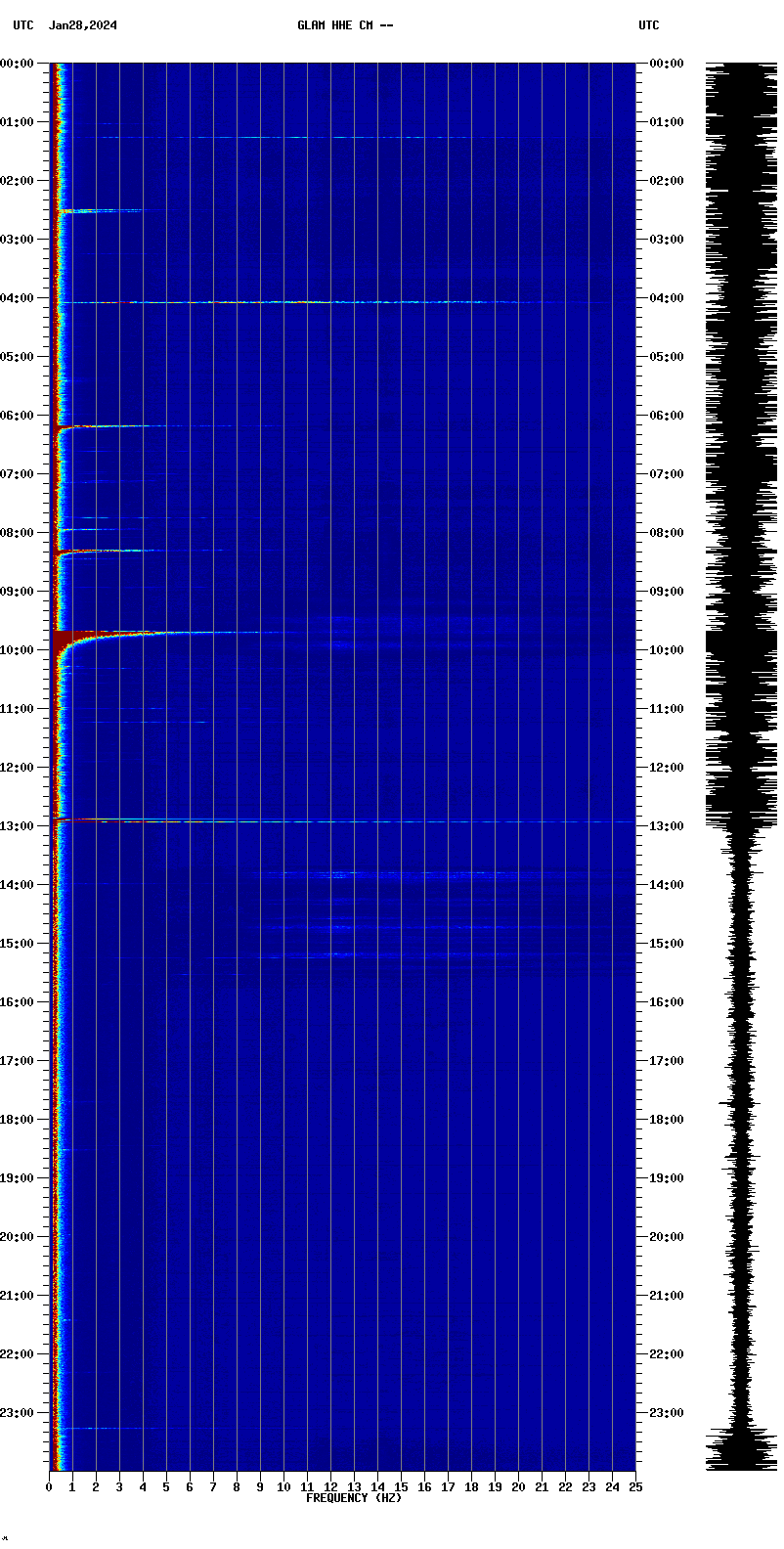Image resolution: width=784 pixels, height=1549 pixels.
Task: Click the 00:00 label on left time axis
Action: click(19, 64)
